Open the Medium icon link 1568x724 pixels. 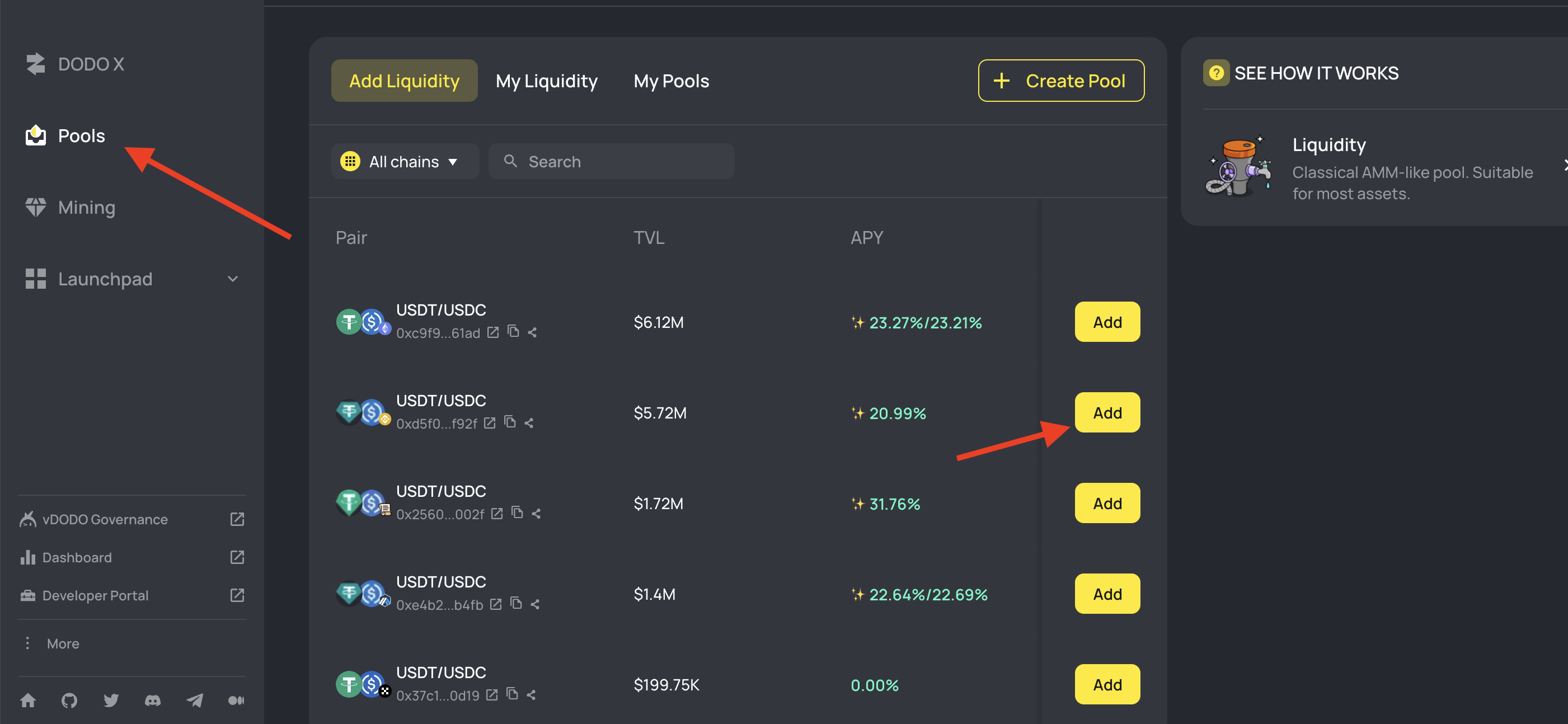click(x=236, y=701)
